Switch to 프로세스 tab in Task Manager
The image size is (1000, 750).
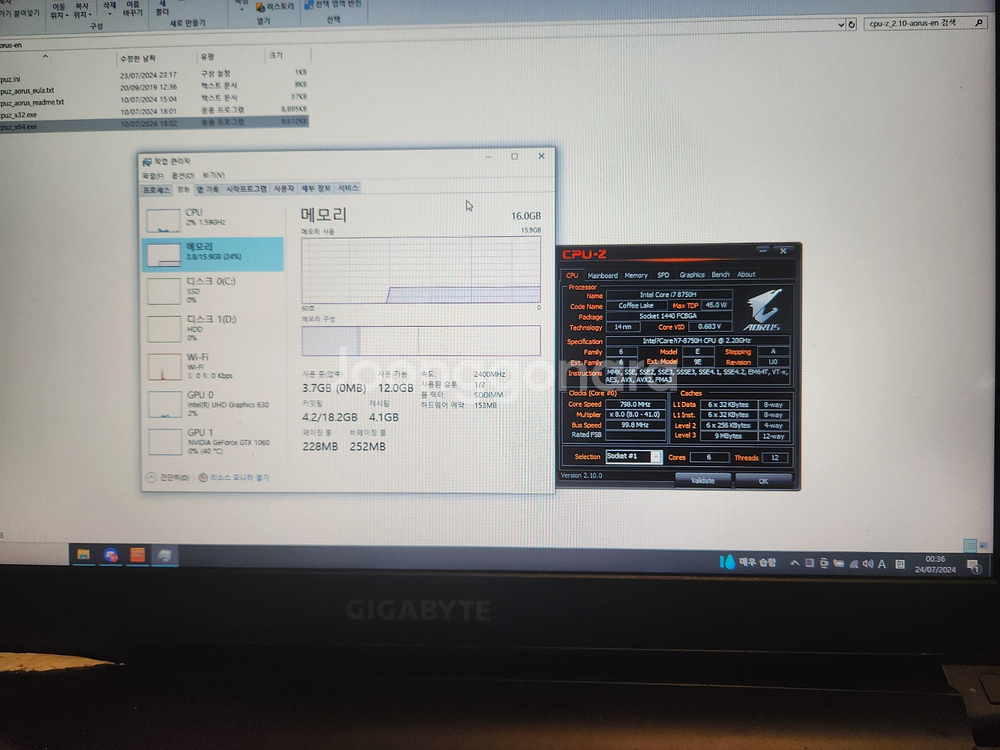pyautogui.click(x=156, y=190)
